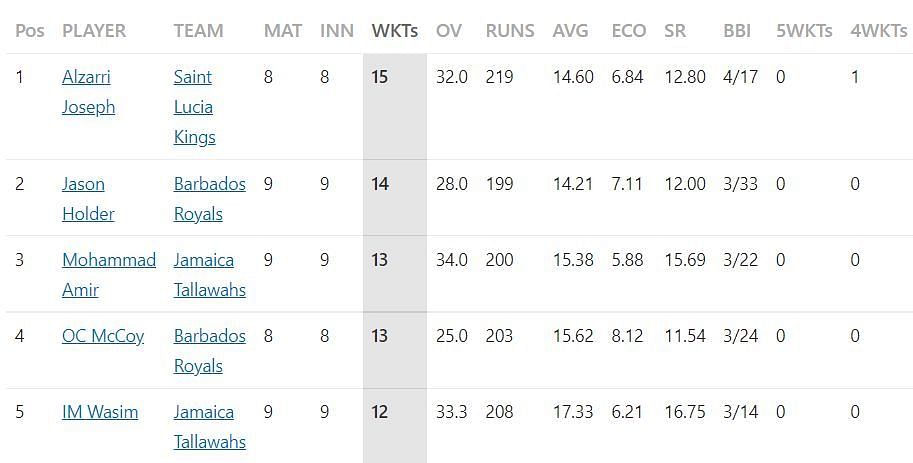Sort by the ECO column header
The image size is (913, 463).
628,31
